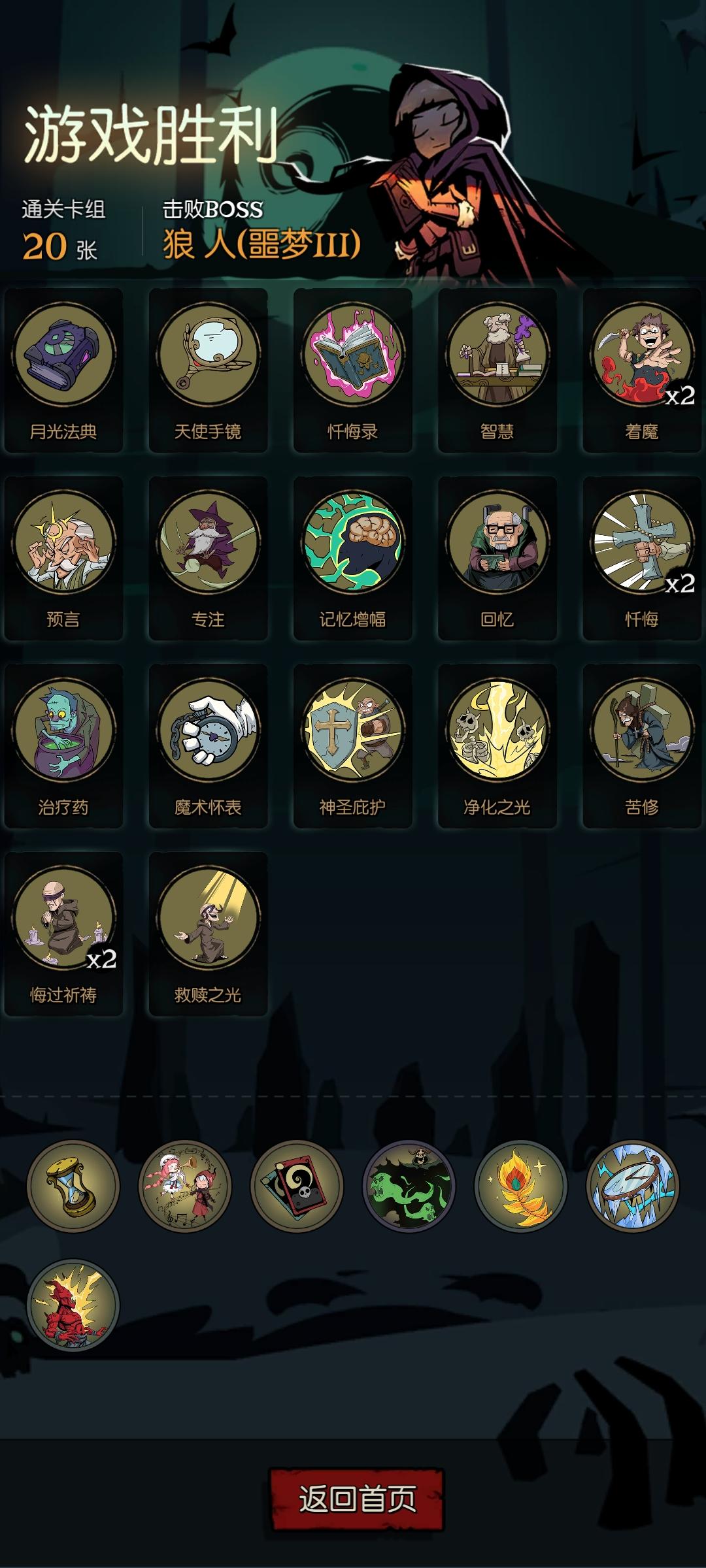View the 神圣庇护 shield card

point(353,746)
